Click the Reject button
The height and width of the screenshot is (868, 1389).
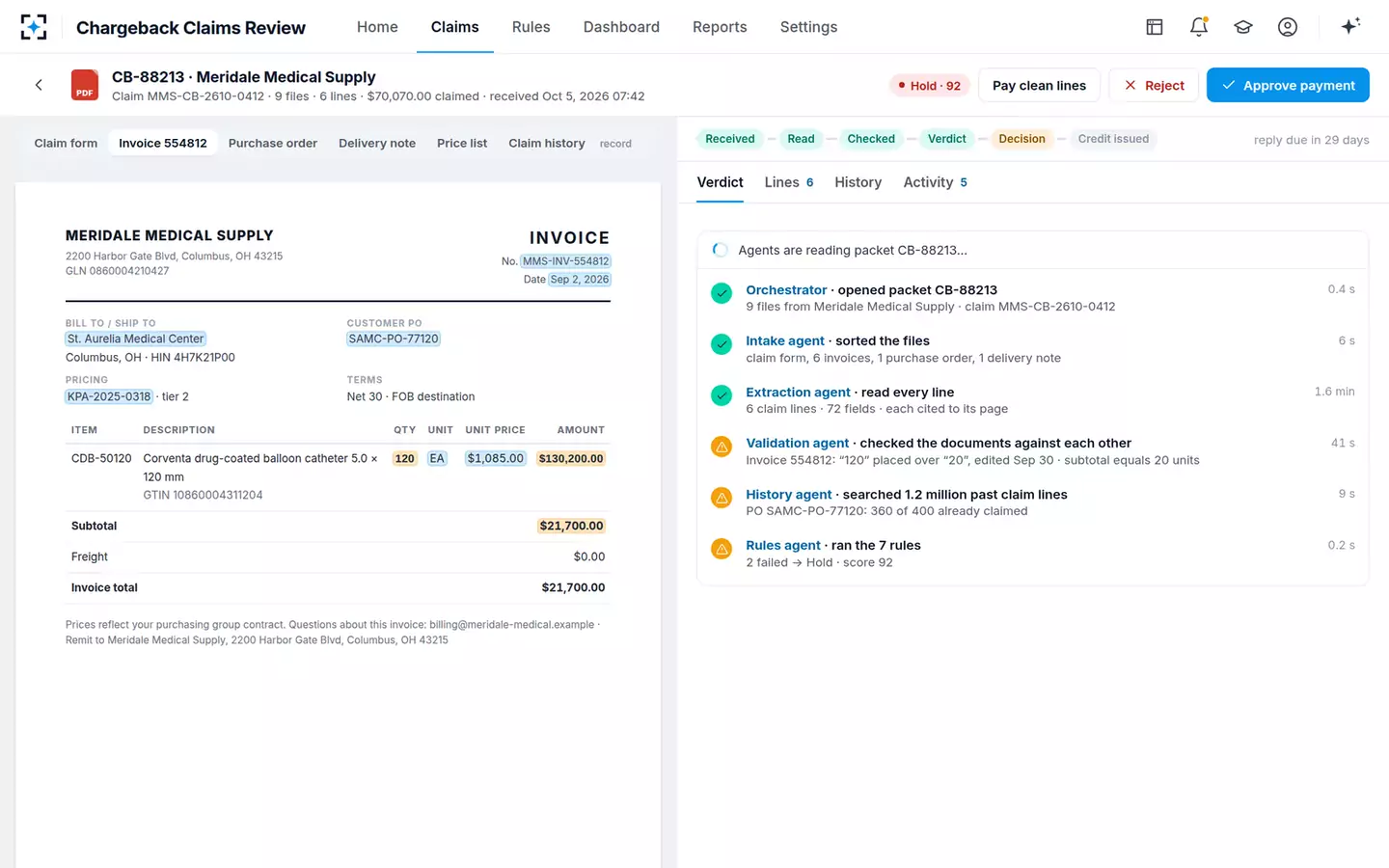click(x=1154, y=85)
